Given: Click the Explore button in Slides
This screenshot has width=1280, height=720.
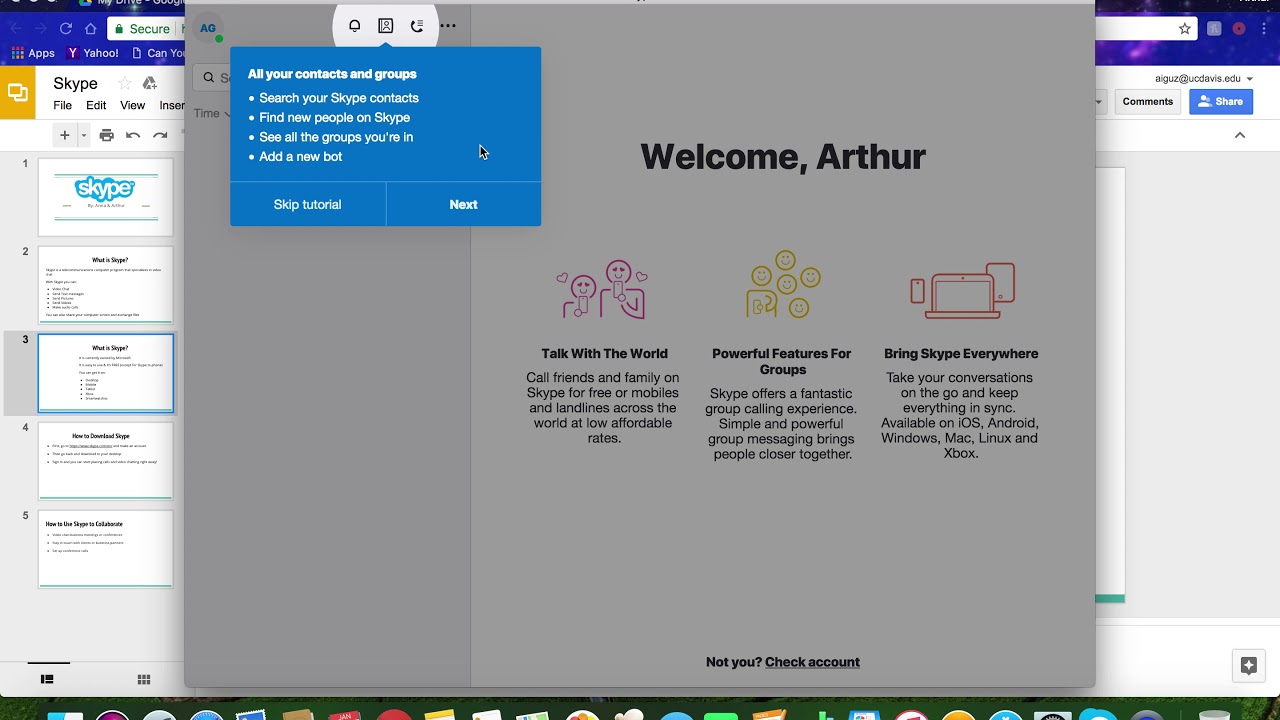Looking at the screenshot, I should [1248, 665].
